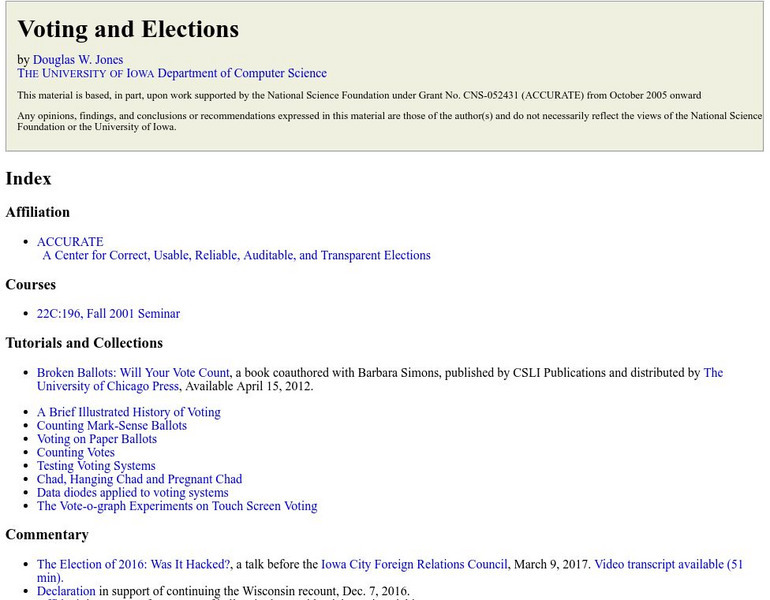Visit The University of Chicago Press link
The height and width of the screenshot is (600, 770).
tap(108, 386)
